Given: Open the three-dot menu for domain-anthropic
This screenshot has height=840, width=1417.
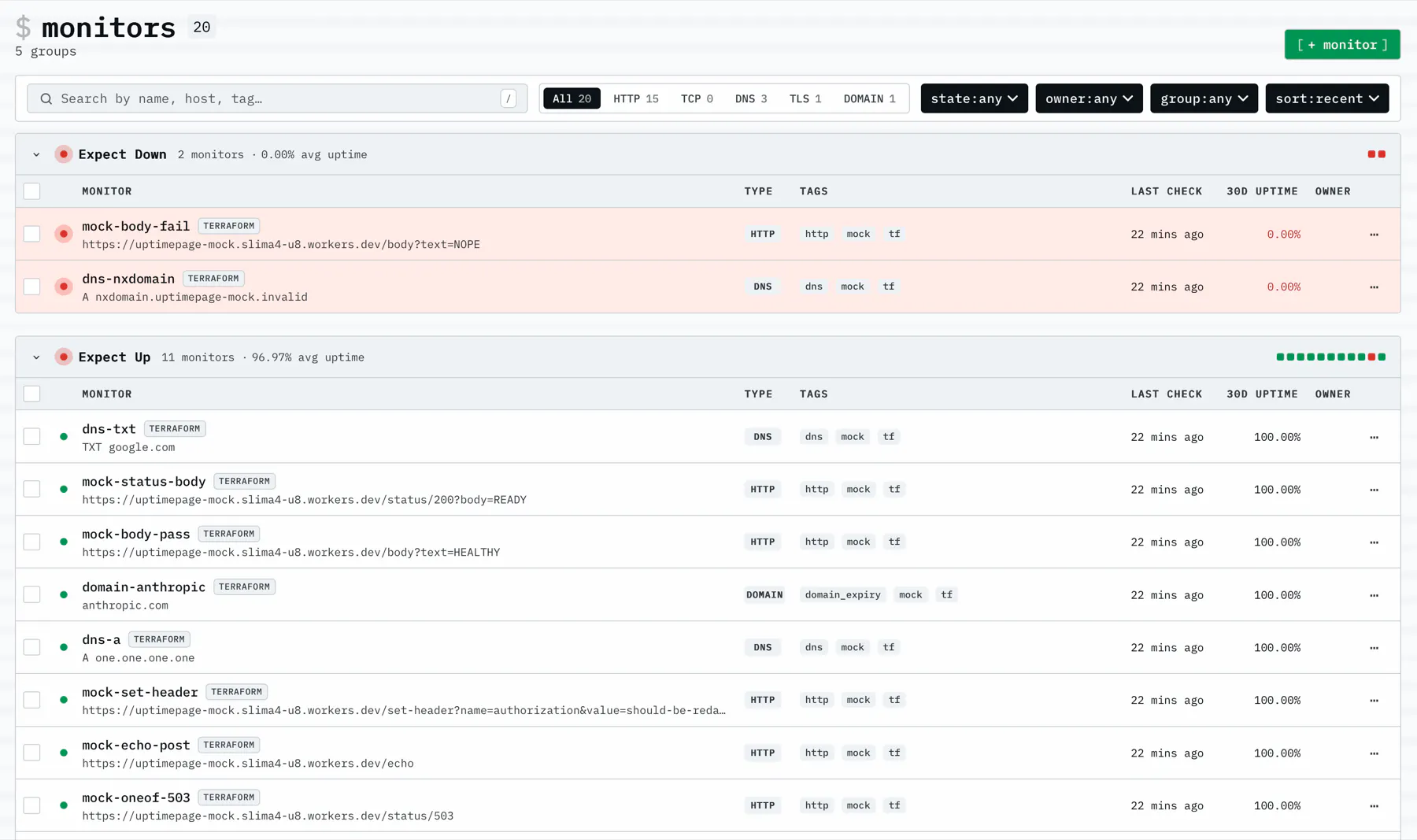Looking at the screenshot, I should click(1374, 595).
